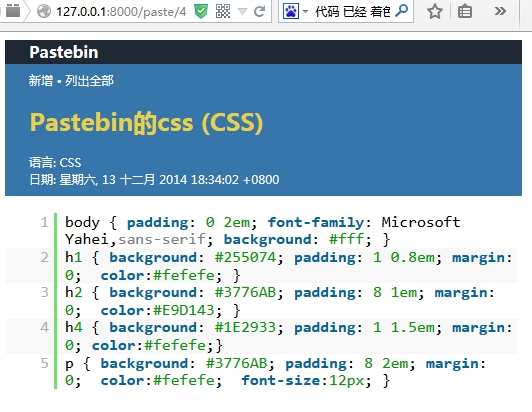Open the 列出全部 link
This screenshot has height=412, width=532.
[x=89, y=81]
